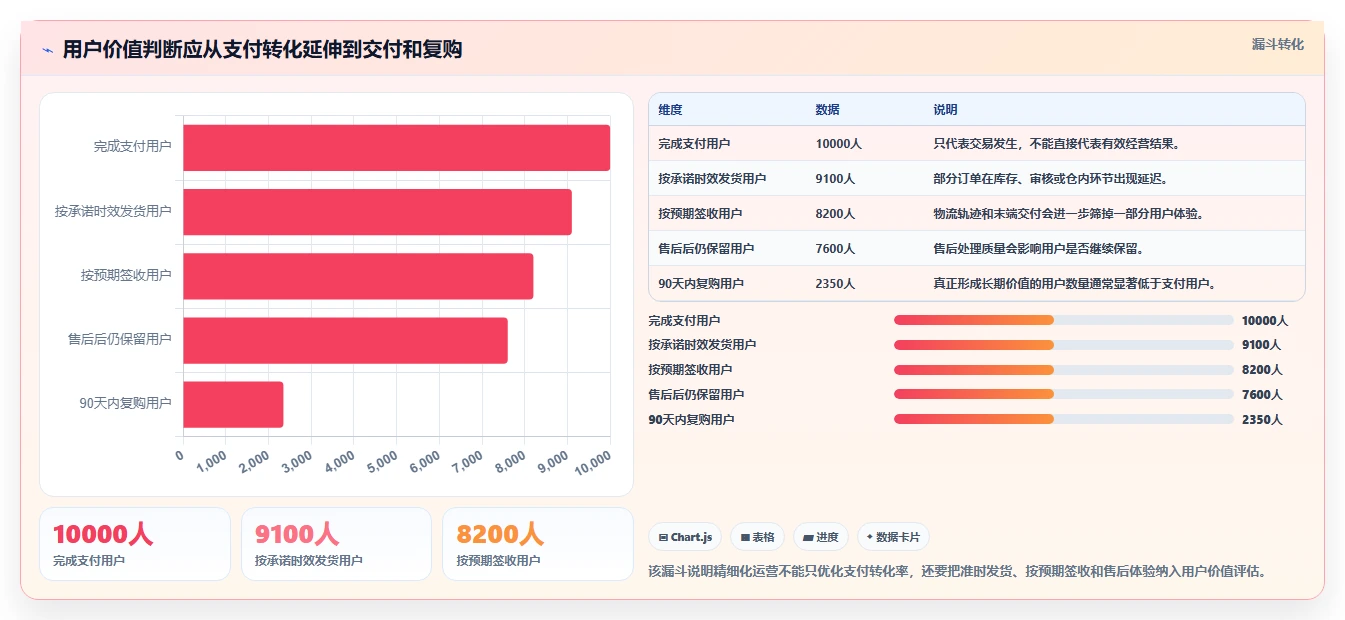The height and width of the screenshot is (620, 1345).
Task: Click the 90天内复购用户 bar in the chart
Action: coord(233,404)
